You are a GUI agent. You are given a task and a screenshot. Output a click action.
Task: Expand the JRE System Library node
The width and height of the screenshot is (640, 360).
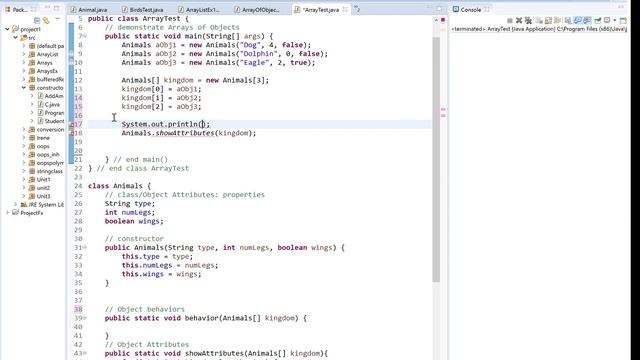click(16, 204)
